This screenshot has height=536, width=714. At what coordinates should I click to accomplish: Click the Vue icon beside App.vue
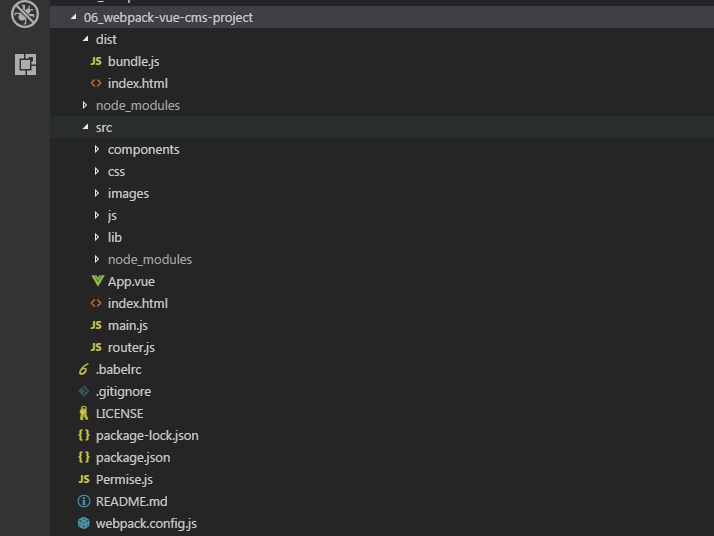pos(97,281)
